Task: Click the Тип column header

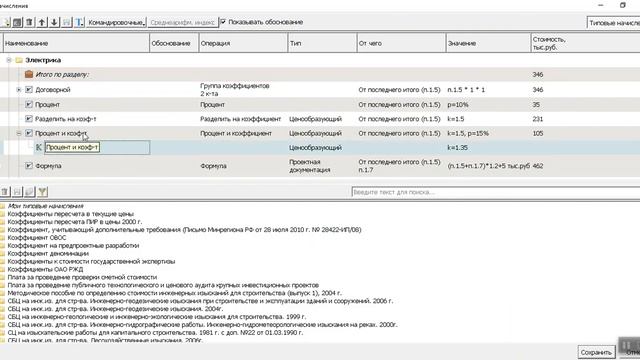Action: 322,43
